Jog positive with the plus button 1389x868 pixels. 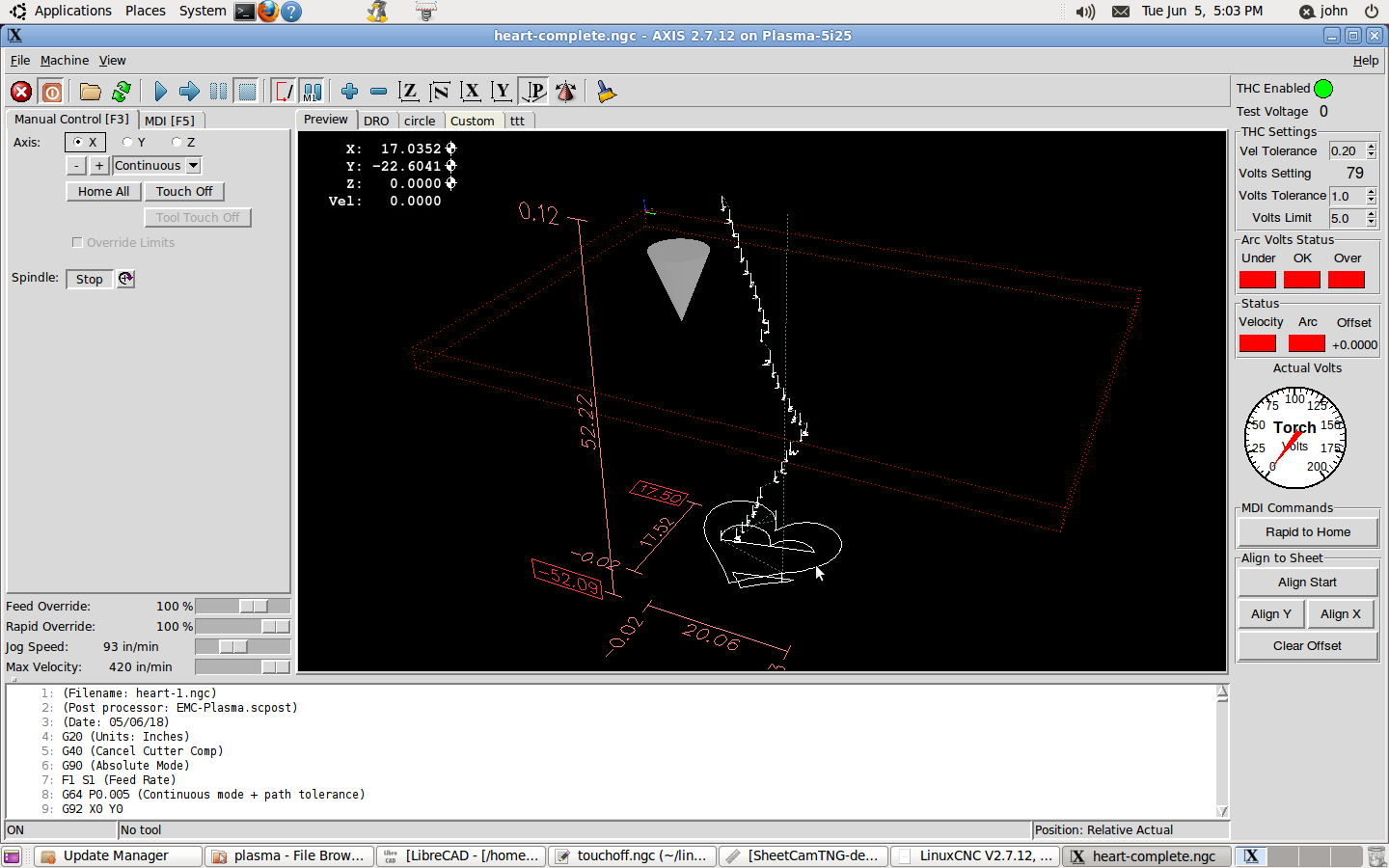coord(99,166)
